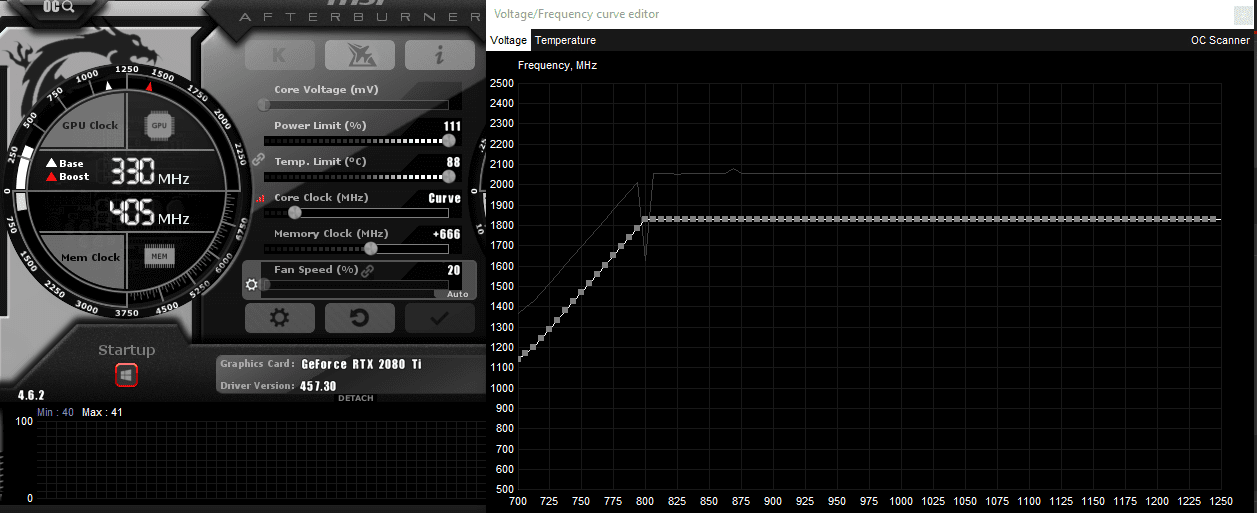
Task: Switch to the Voltage tab
Action: pyautogui.click(x=508, y=40)
